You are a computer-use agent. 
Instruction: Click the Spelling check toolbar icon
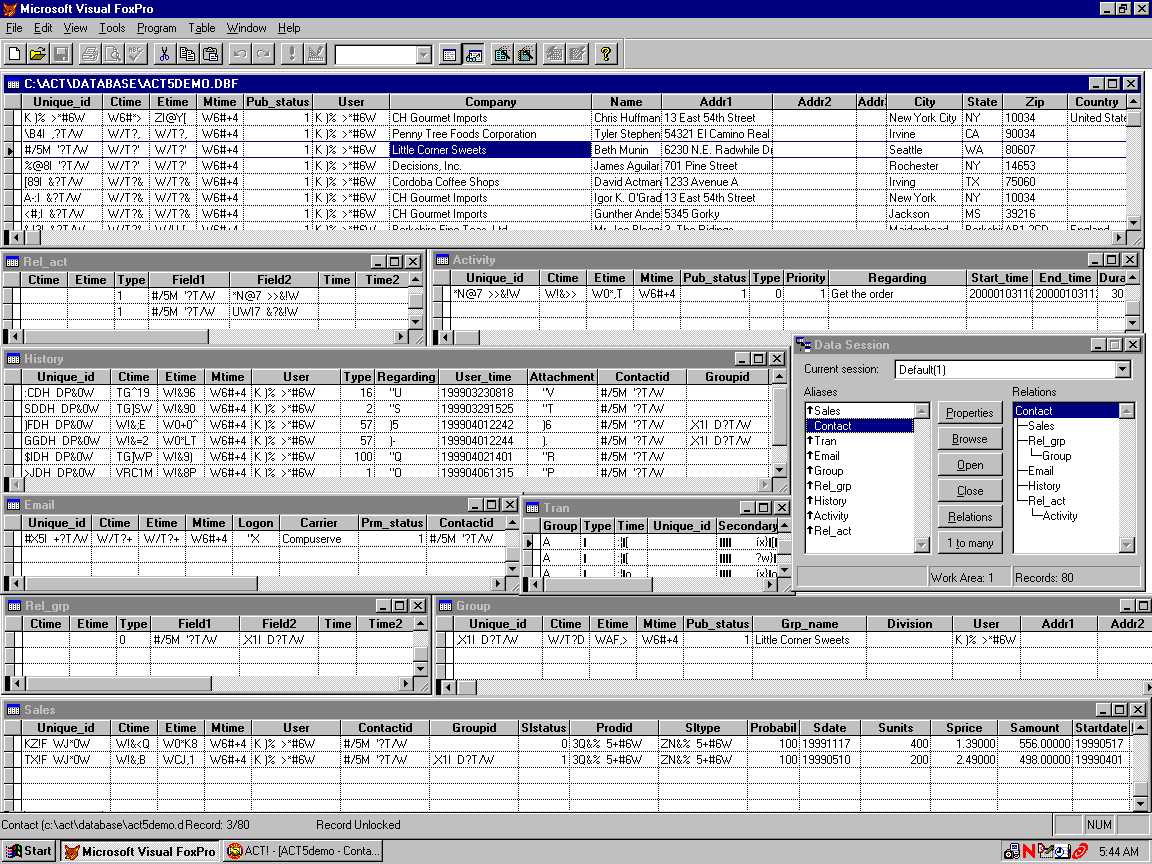(x=137, y=54)
